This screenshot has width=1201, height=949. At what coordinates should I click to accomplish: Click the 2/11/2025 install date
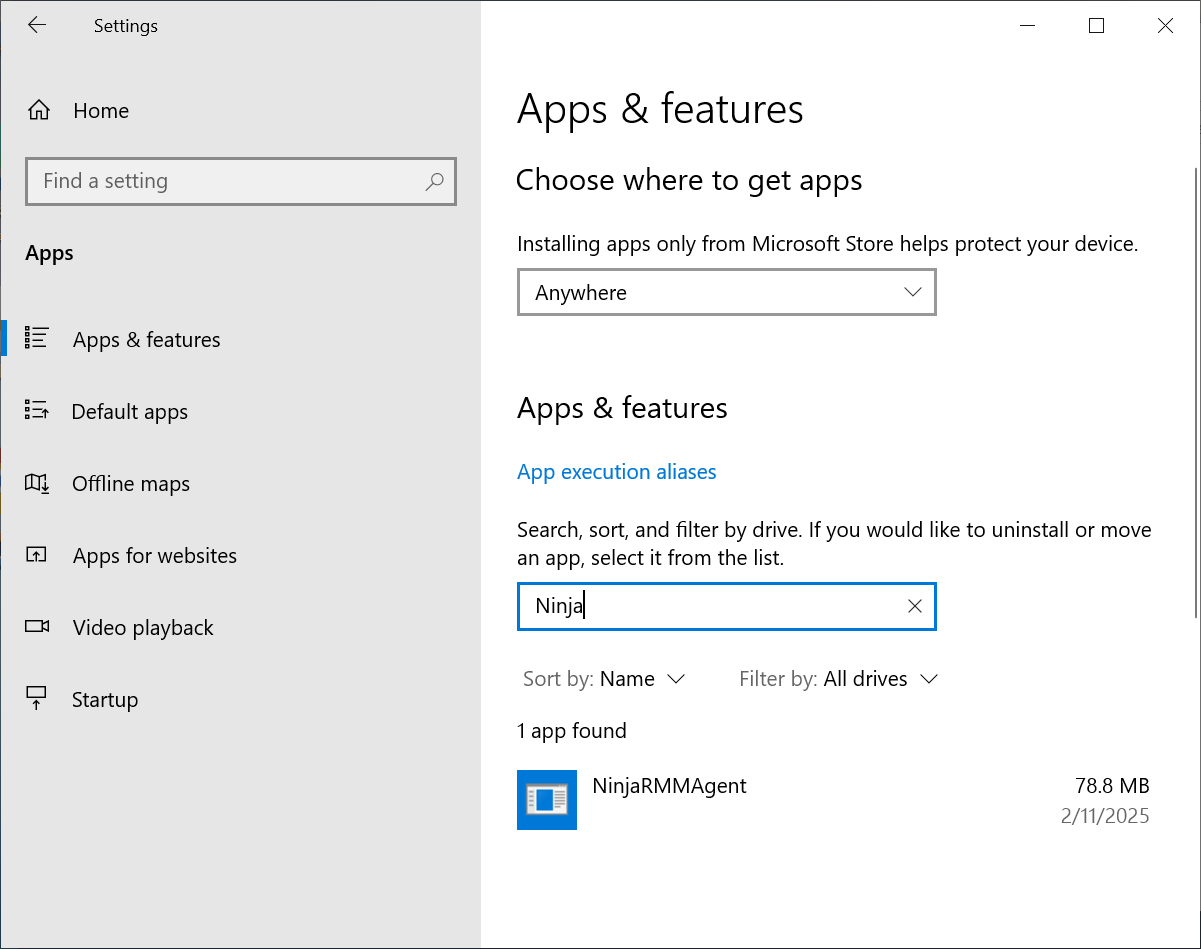1105,816
